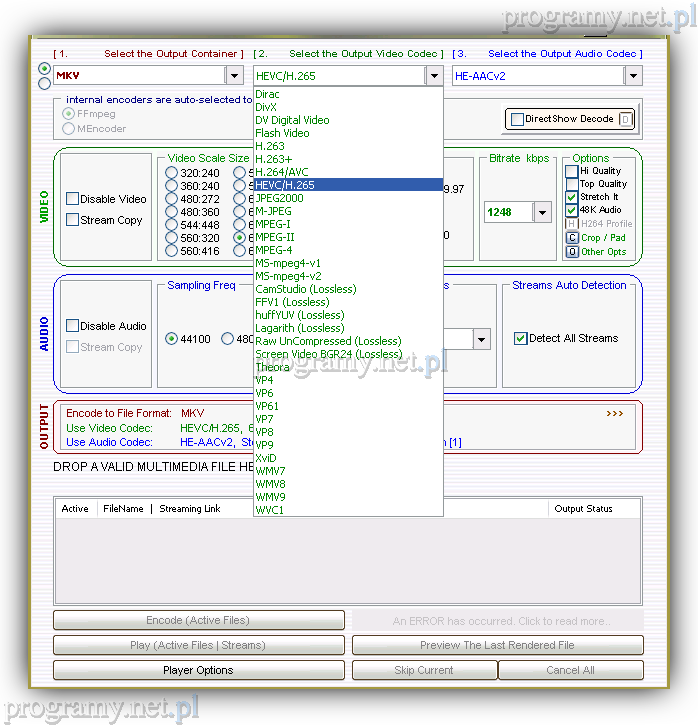Open the MKV output container dropdown

click(234, 76)
